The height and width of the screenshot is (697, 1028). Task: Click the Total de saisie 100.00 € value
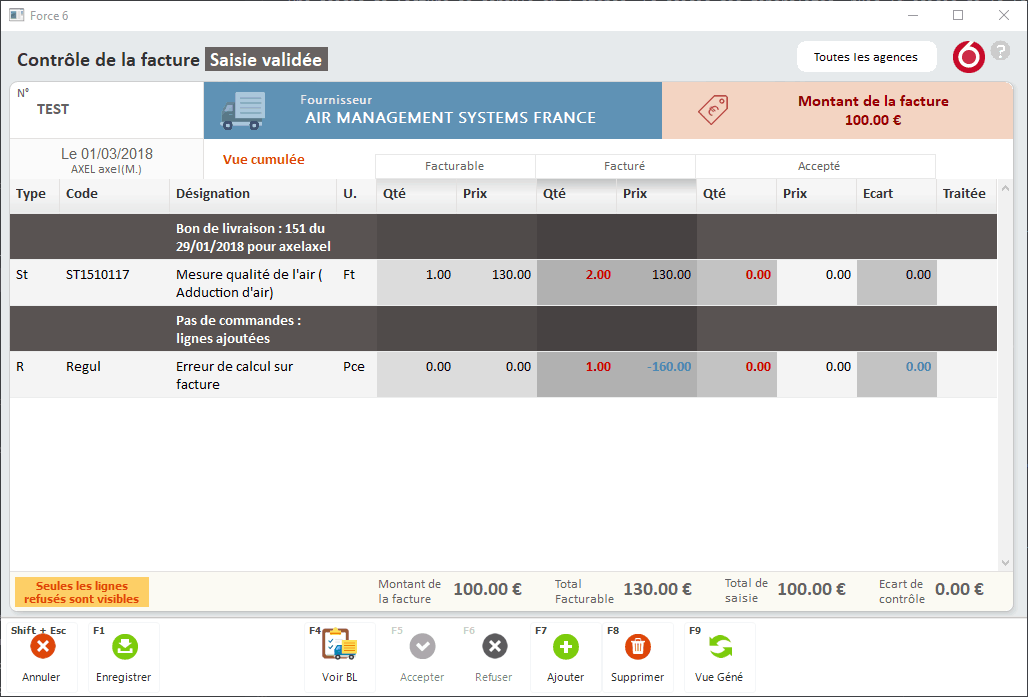click(x=812, y=589)
